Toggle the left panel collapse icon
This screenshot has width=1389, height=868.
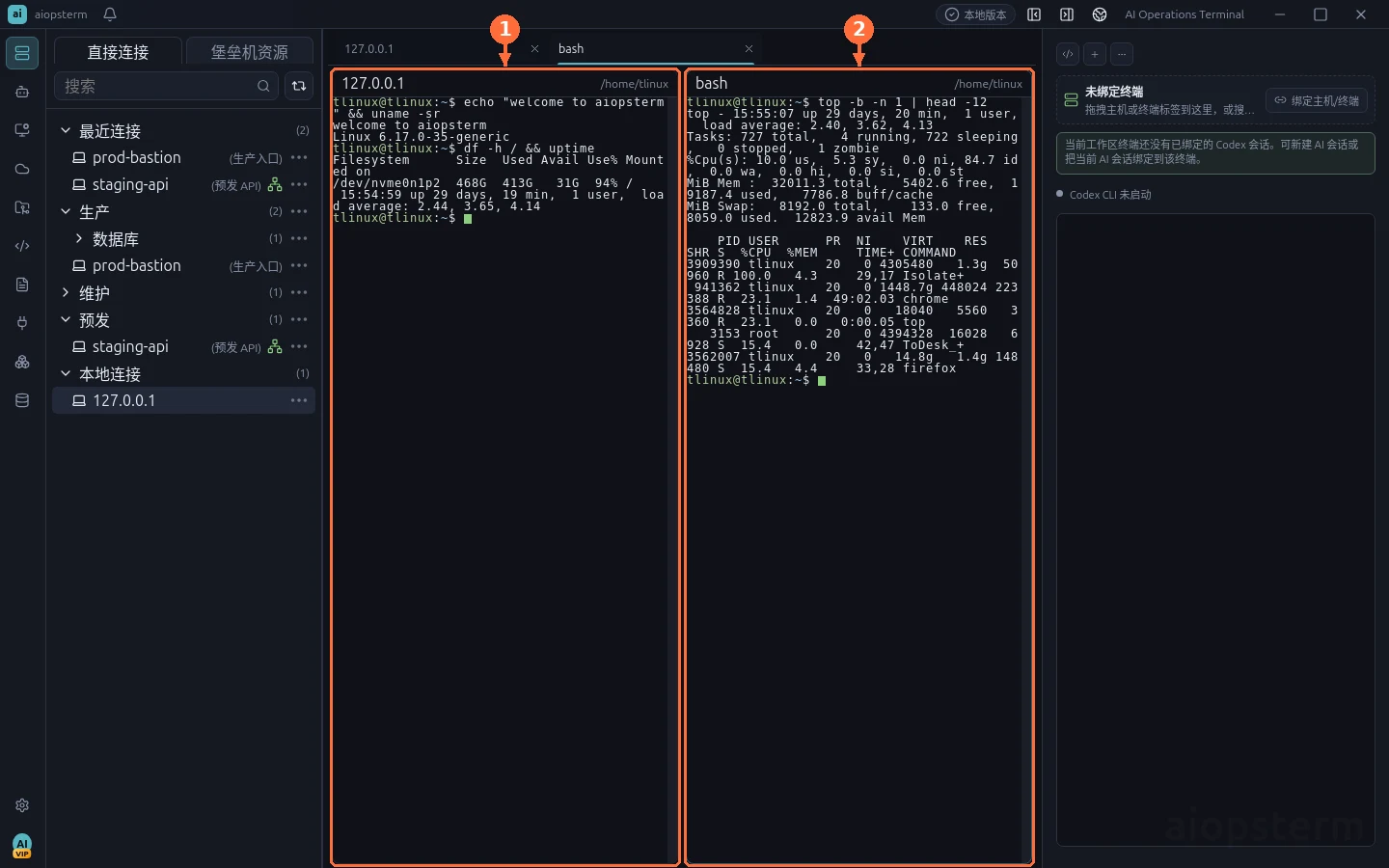point(1034,14)
